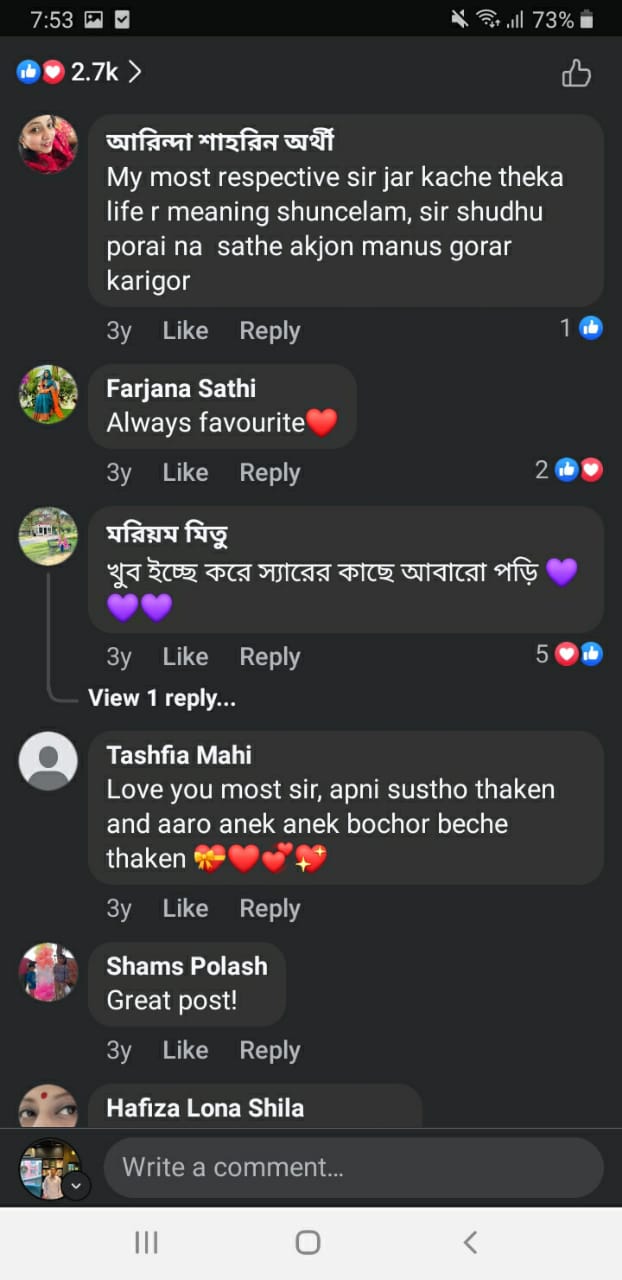Open the 2.7k reactions list
This screenshot has height=1280, width=622.
(x=80, y=72)
